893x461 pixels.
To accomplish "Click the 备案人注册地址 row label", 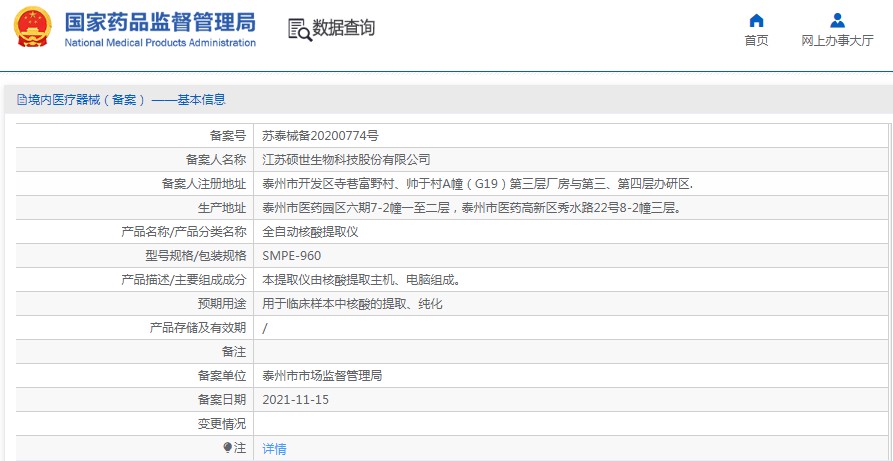I will (x=204, y=183).
